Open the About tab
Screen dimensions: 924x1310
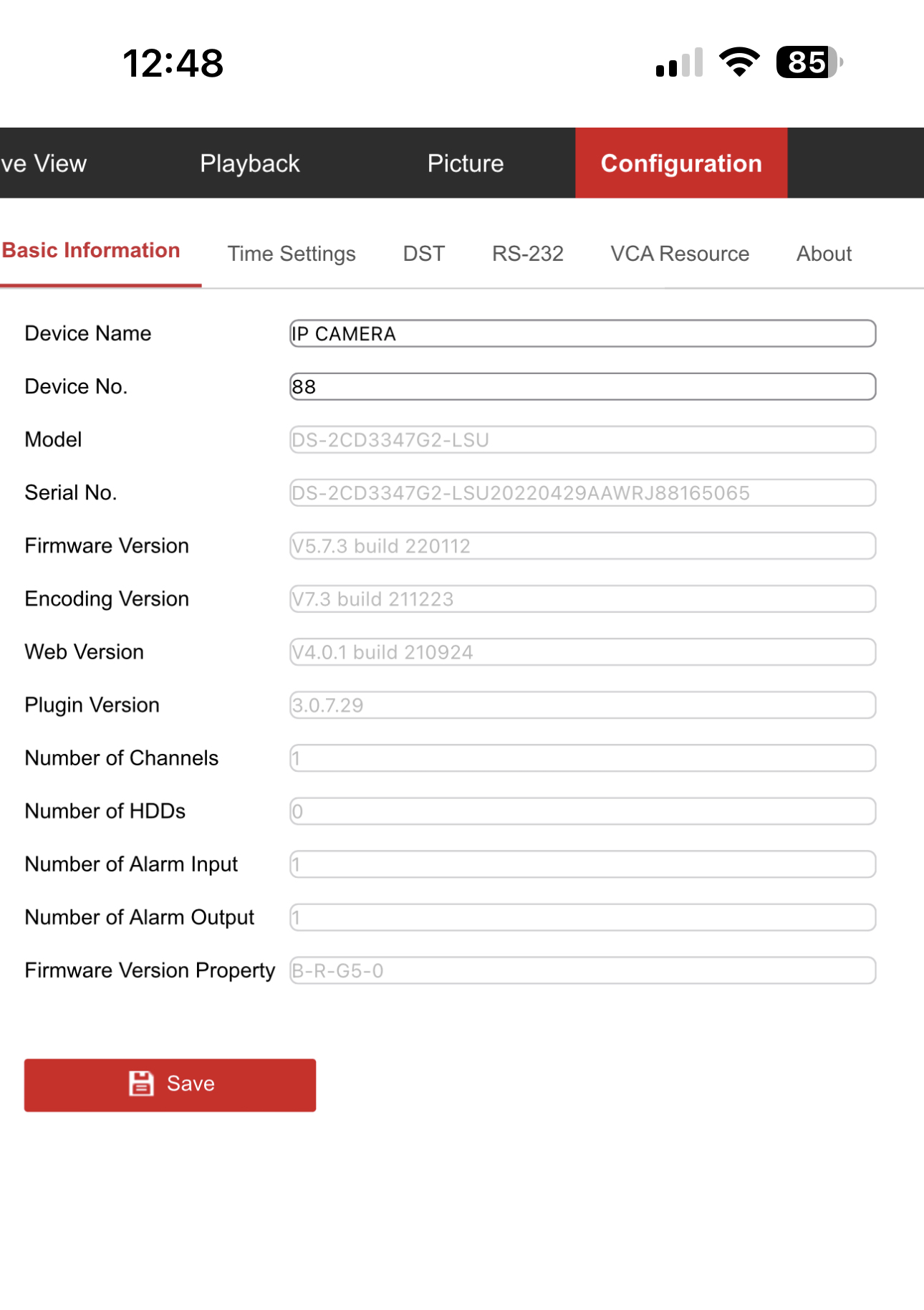824,254
